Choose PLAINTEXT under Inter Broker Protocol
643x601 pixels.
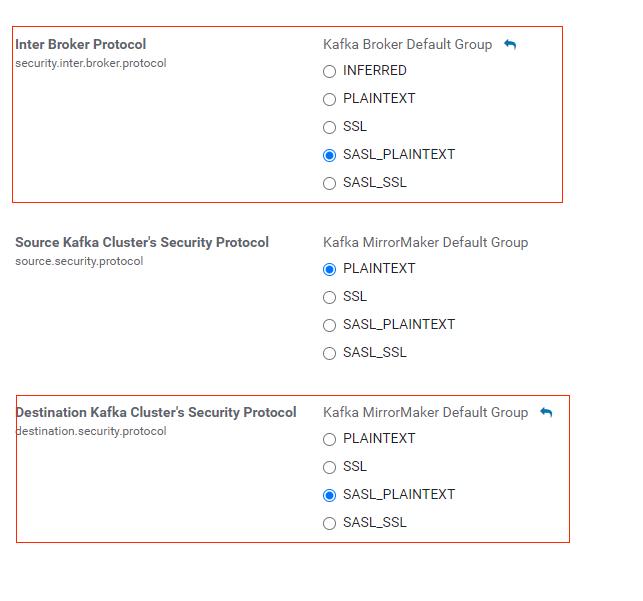(329, 99)
